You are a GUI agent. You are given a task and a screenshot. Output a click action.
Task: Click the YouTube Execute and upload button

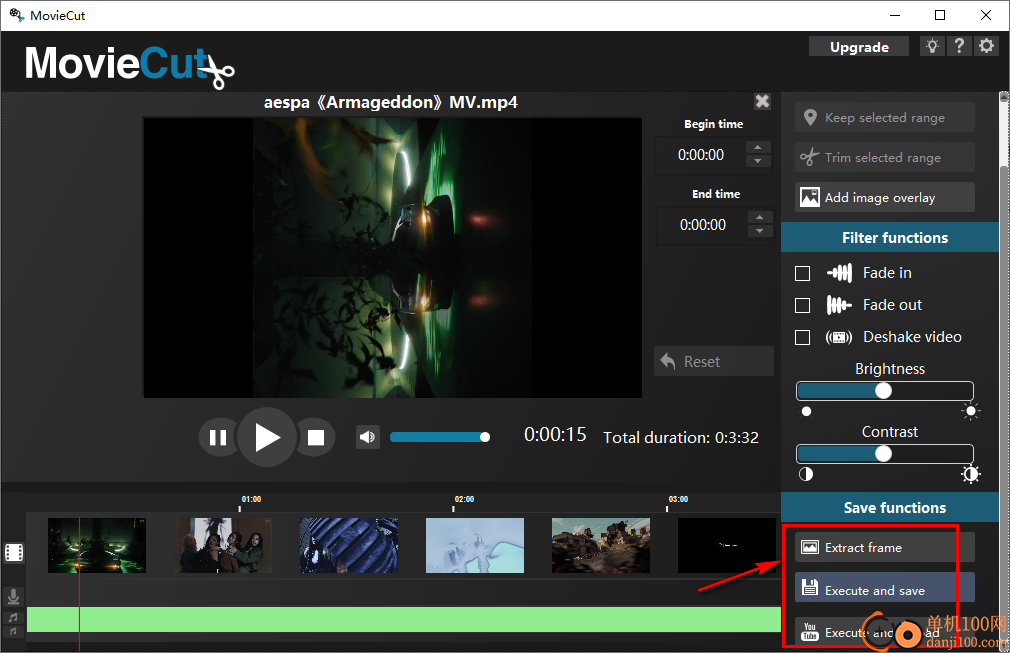coord(884,632)
